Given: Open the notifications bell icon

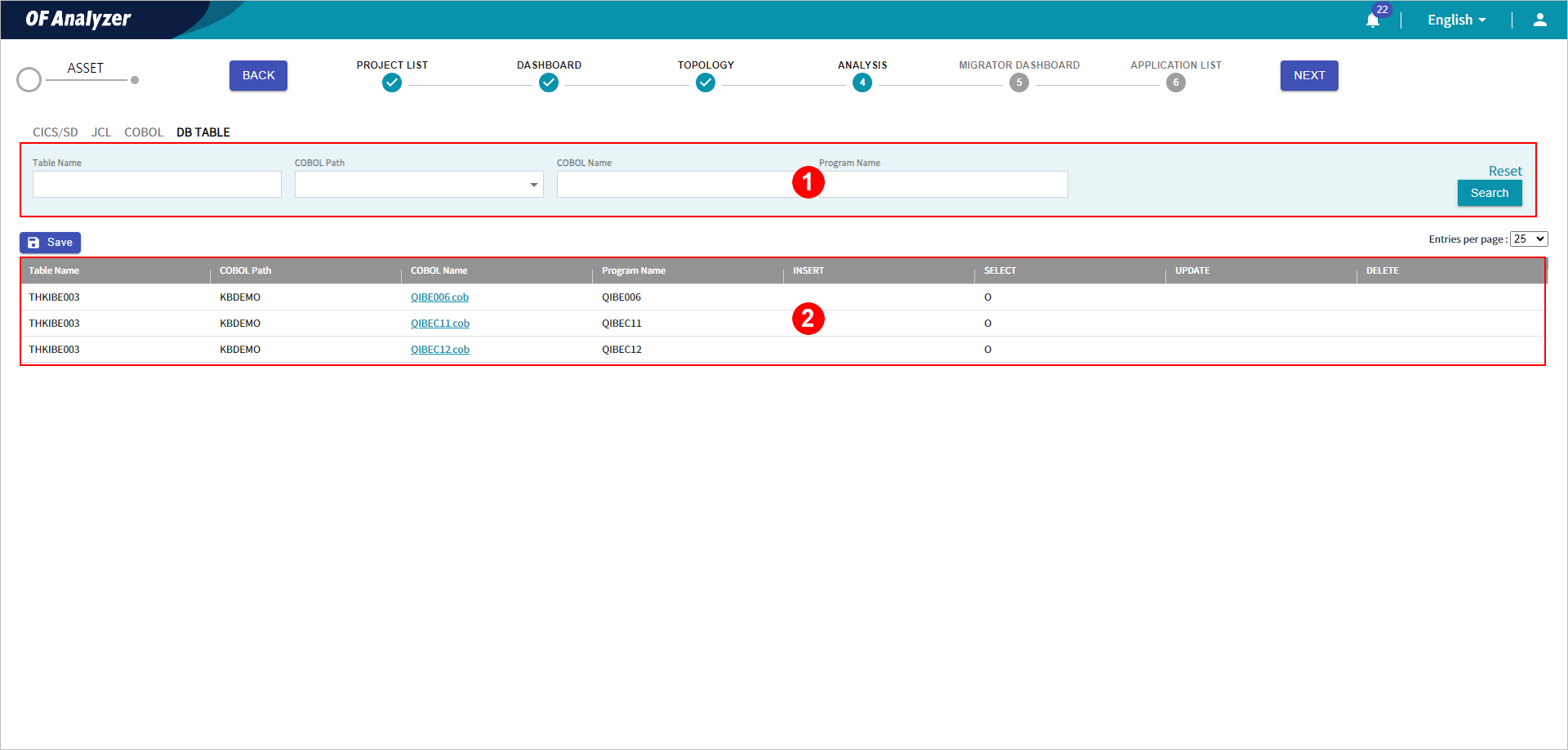Looking at the screenshot, I should (1372, 20).
